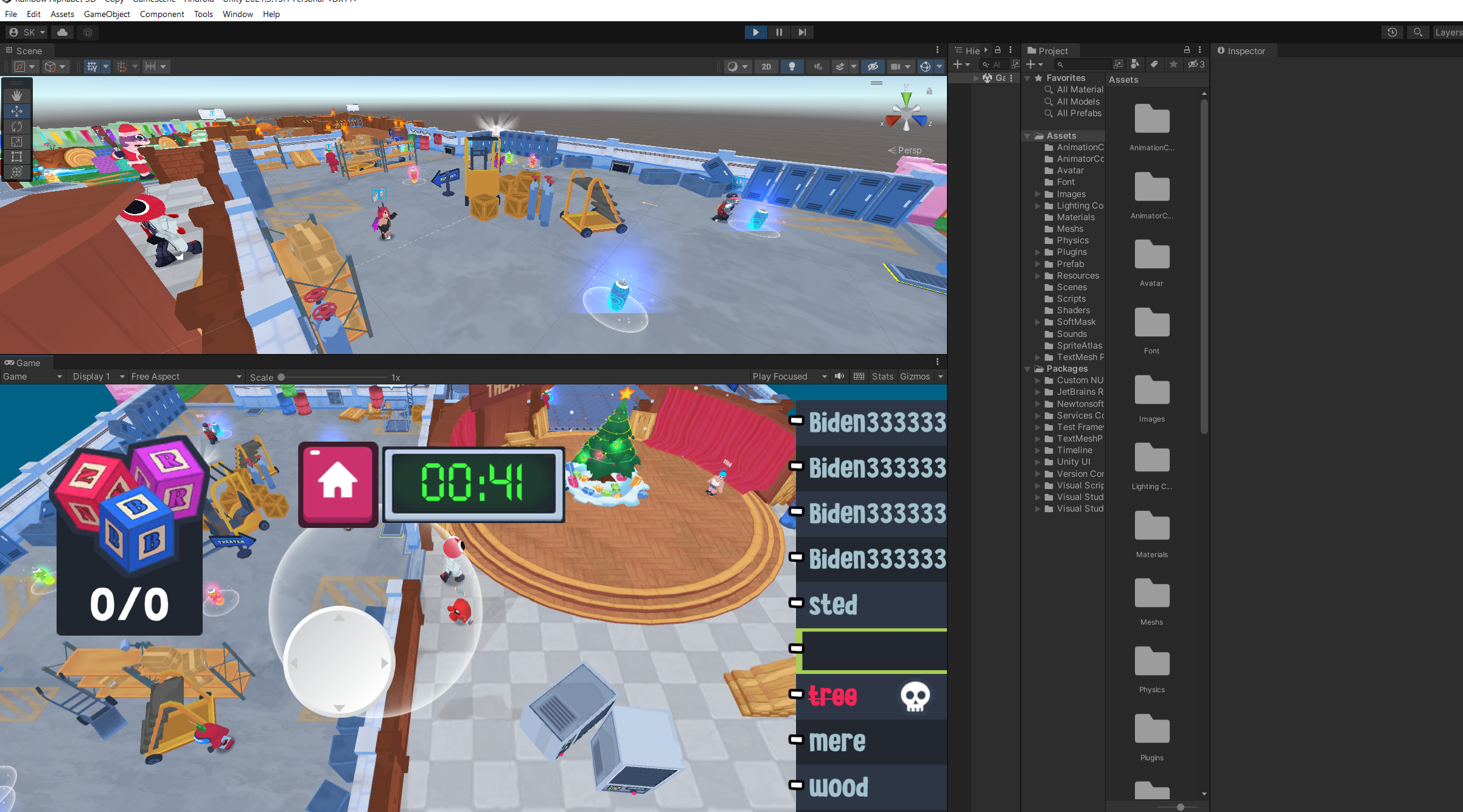Open the Assets menu
The width and height of the screenshot is (1463, 812).
62,14
